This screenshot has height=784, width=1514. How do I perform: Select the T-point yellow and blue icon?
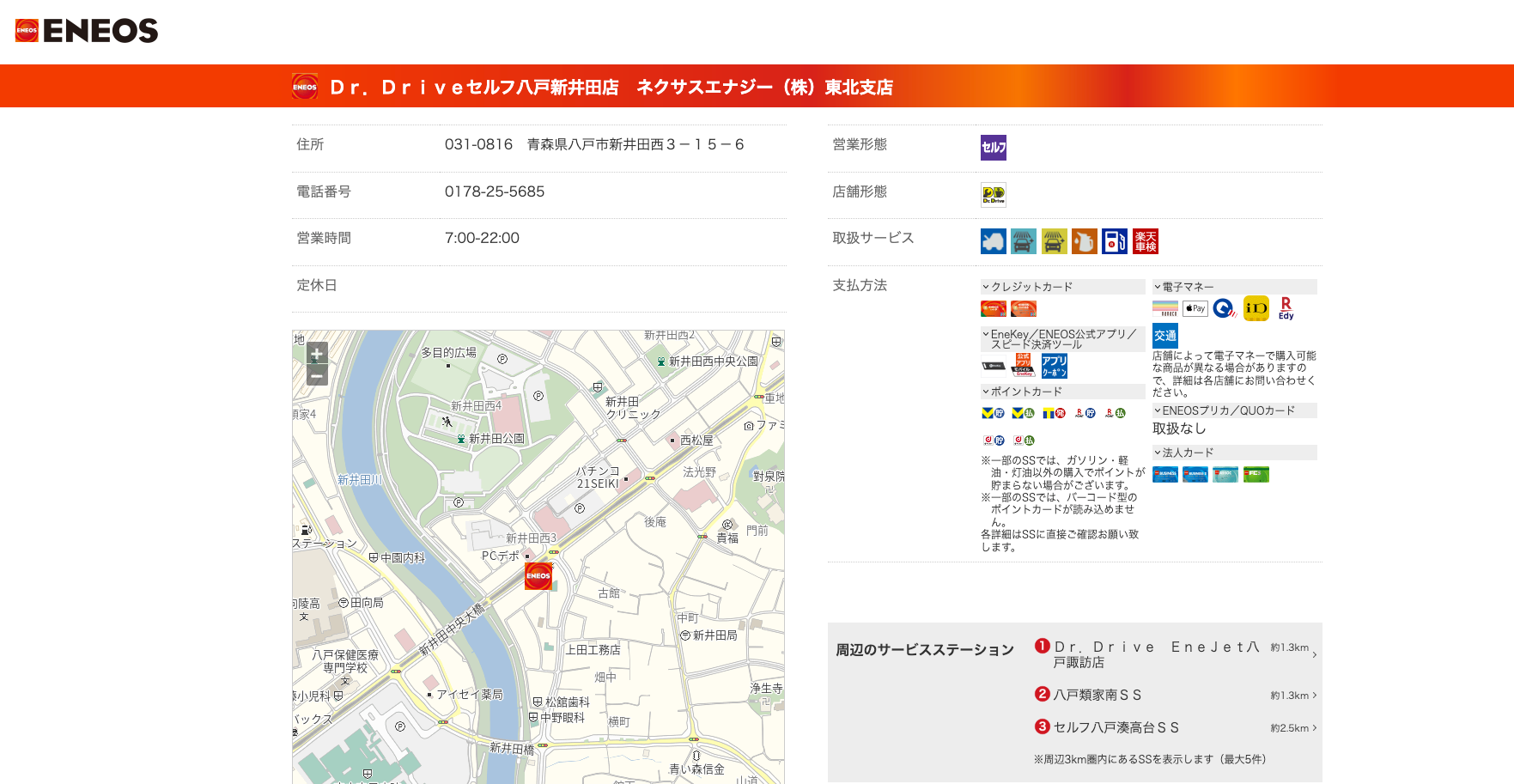[x=1054, y=413]
